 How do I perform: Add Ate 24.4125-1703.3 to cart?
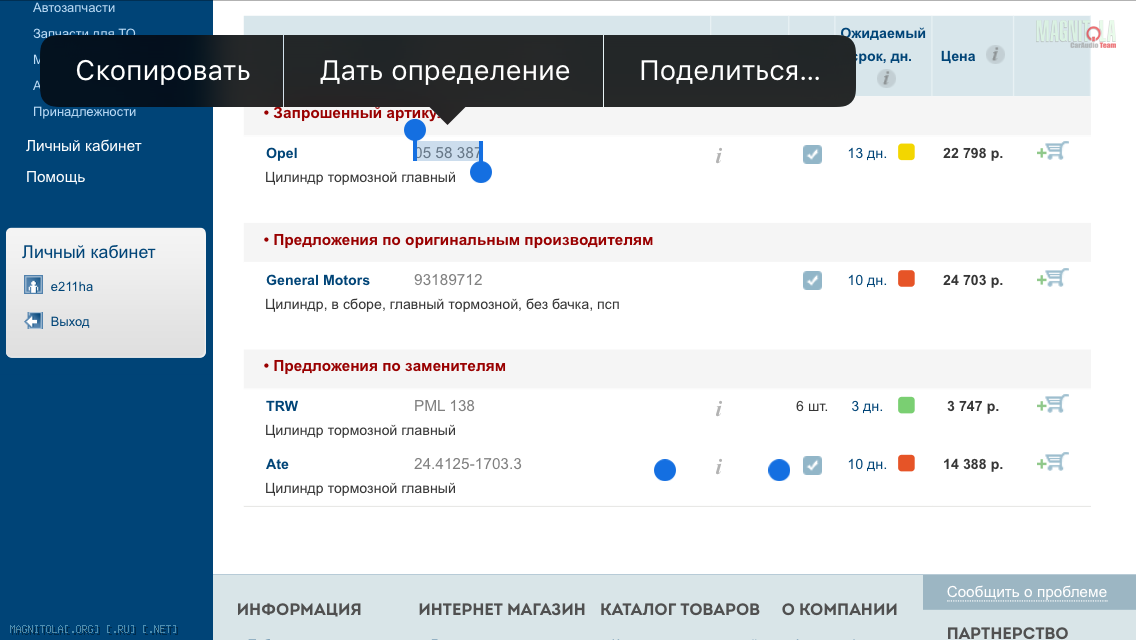point(1053,462)
